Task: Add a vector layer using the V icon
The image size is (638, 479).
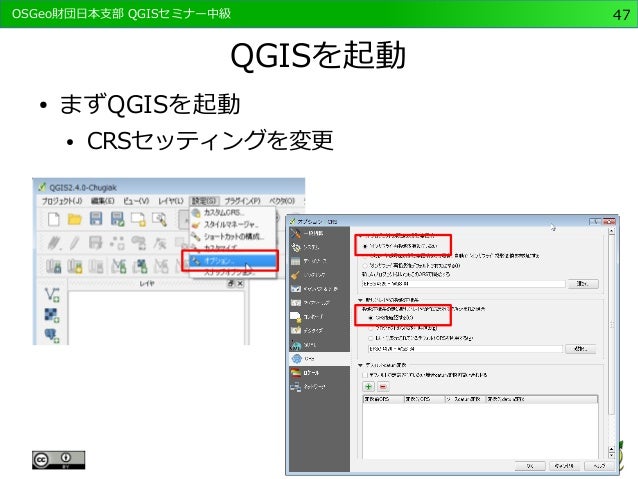Action: 52,295
